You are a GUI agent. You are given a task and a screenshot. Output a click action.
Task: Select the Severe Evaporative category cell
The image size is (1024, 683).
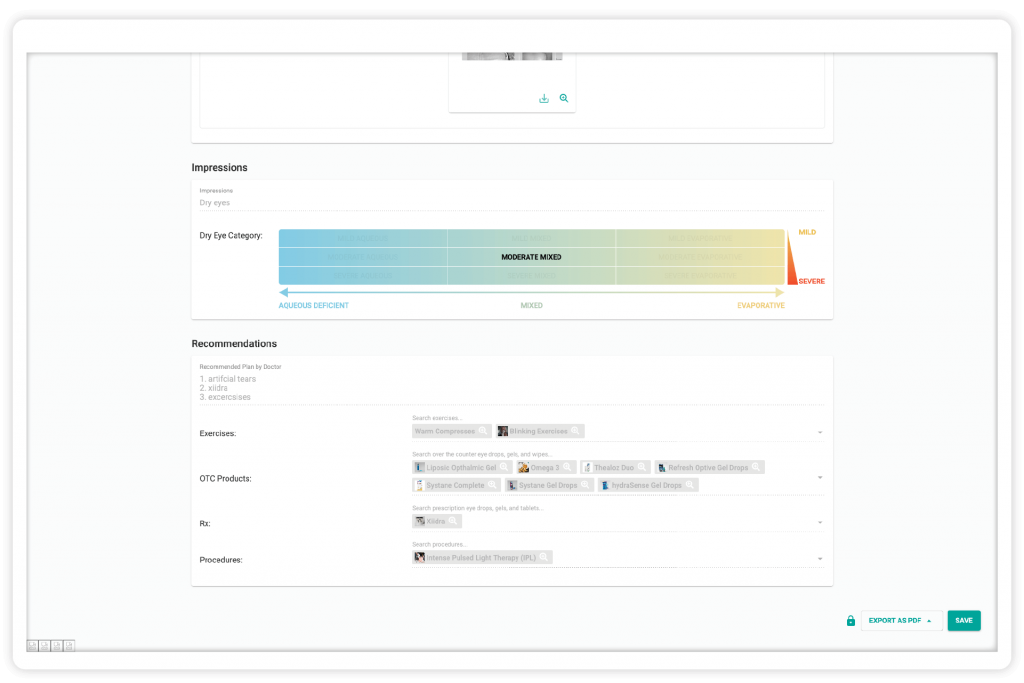pyautogui.click(x=700, y=276)
